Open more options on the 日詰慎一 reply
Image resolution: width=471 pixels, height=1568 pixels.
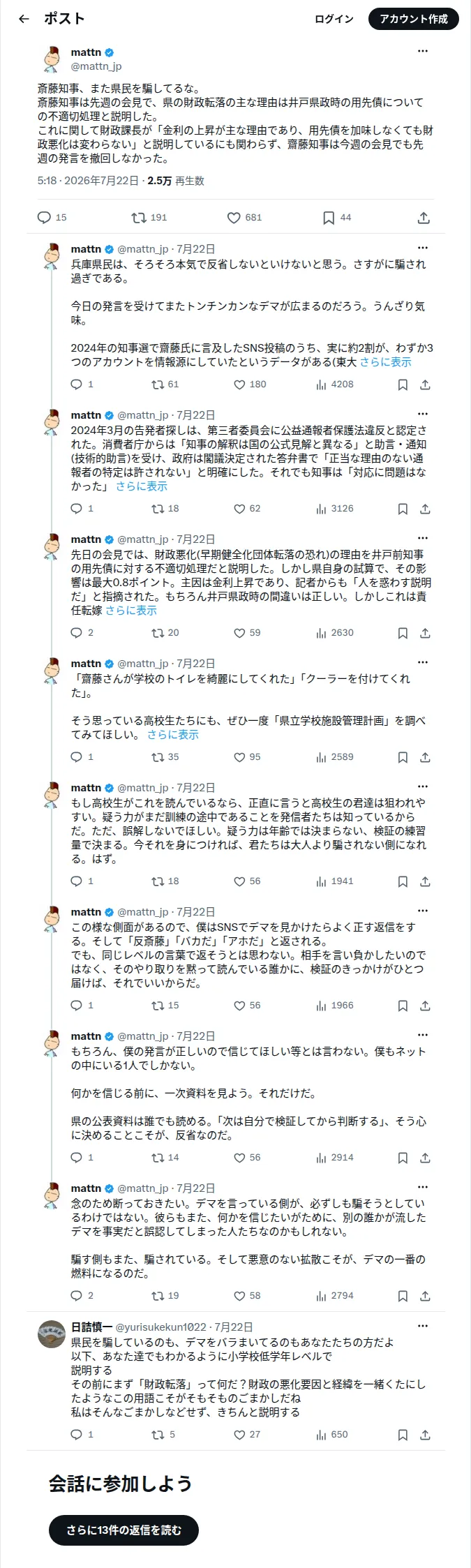423,1326
